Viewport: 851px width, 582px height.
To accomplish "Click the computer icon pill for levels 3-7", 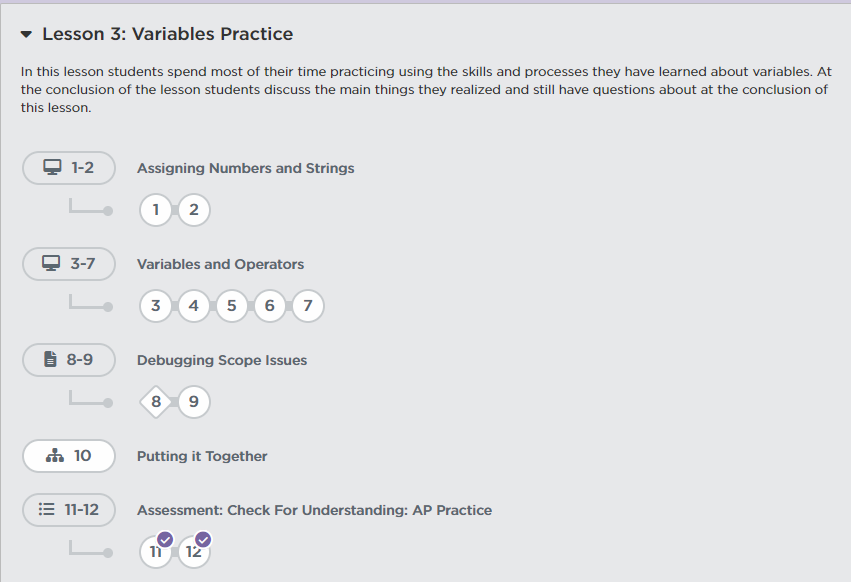I will 69,264.
